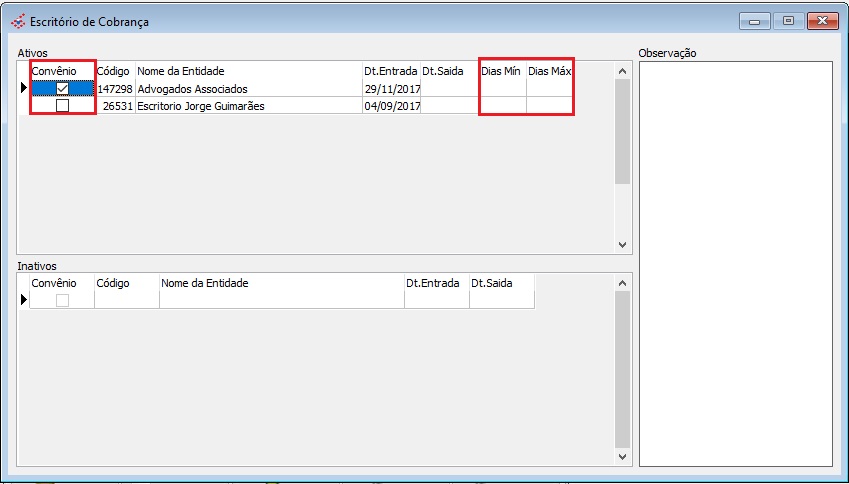Check the Convênio box for Escritorio Jorge Guimarães
The height and width of the screenshot is (484, 849).
tap(62, 106)
